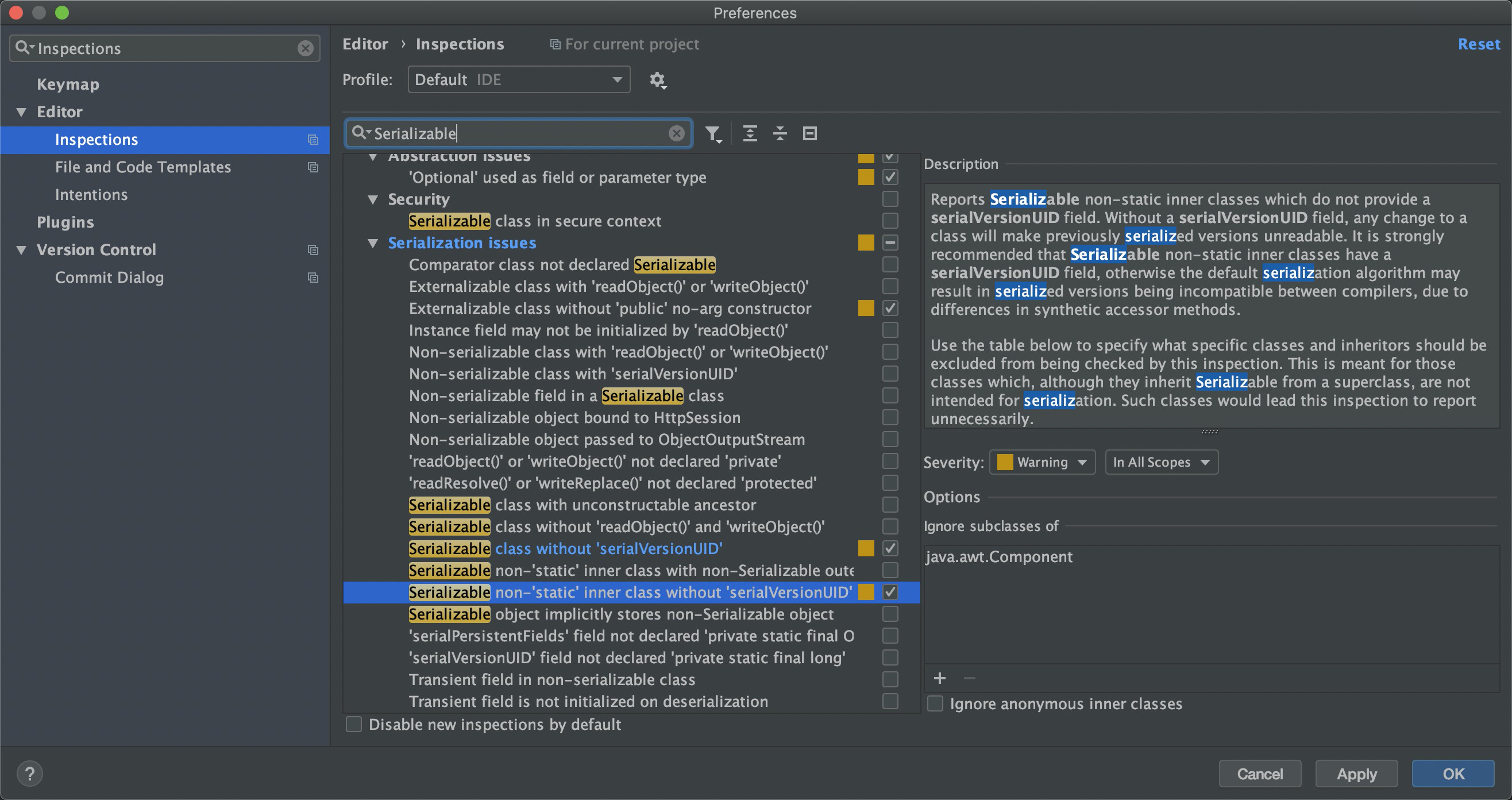Select 'Serializable class with unconstructable ancestor' row
Image resolution: width=1512 pixels, height=800 pixels.
pos(583,505)
